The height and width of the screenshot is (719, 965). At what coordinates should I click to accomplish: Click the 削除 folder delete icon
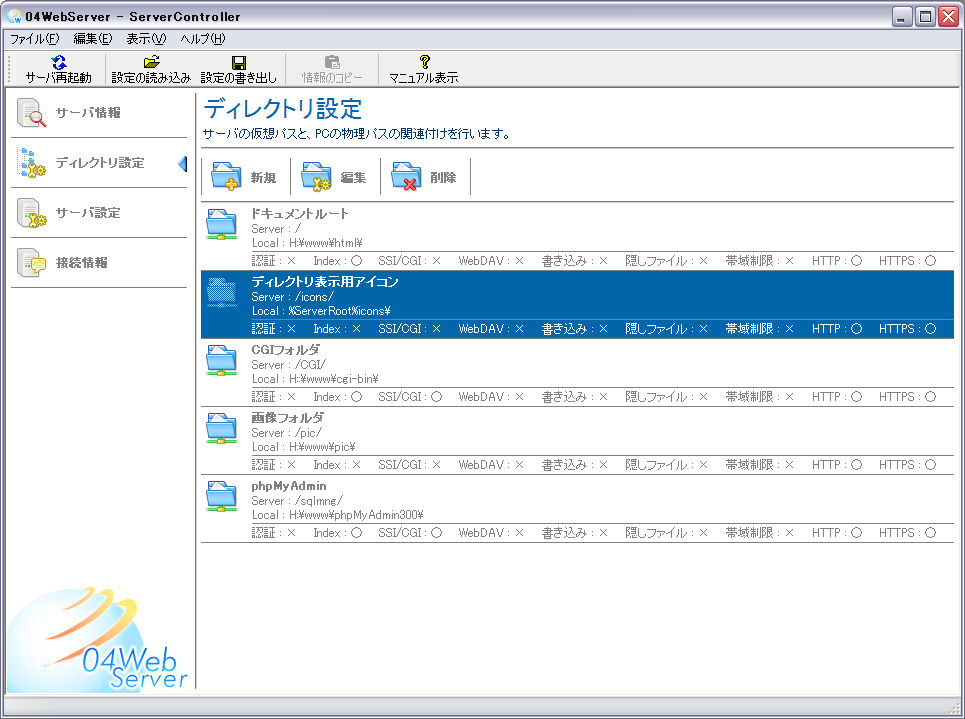click(x=406, y=177)
